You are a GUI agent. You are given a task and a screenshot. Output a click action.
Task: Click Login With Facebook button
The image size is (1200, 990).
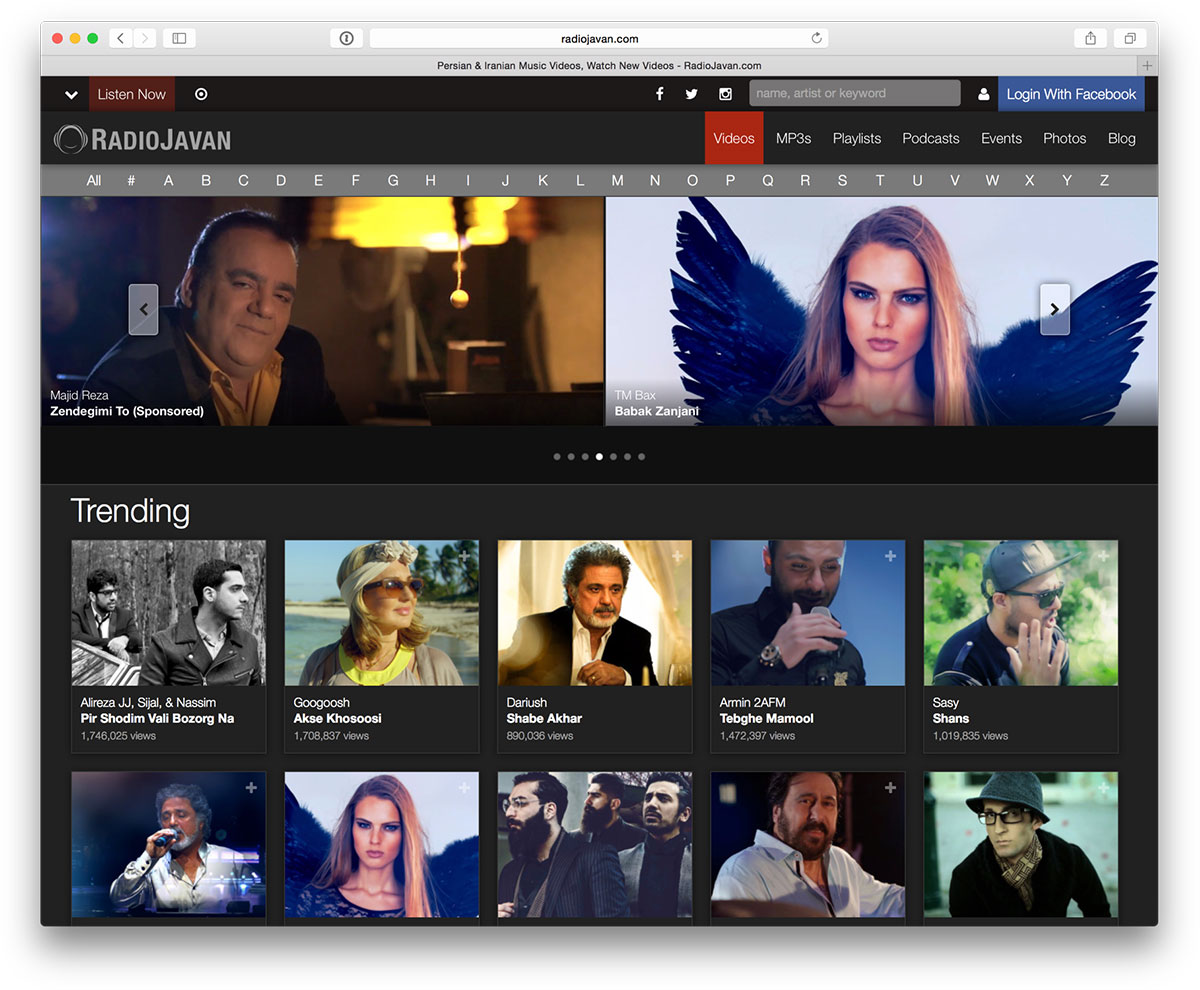coord(1071,94)
